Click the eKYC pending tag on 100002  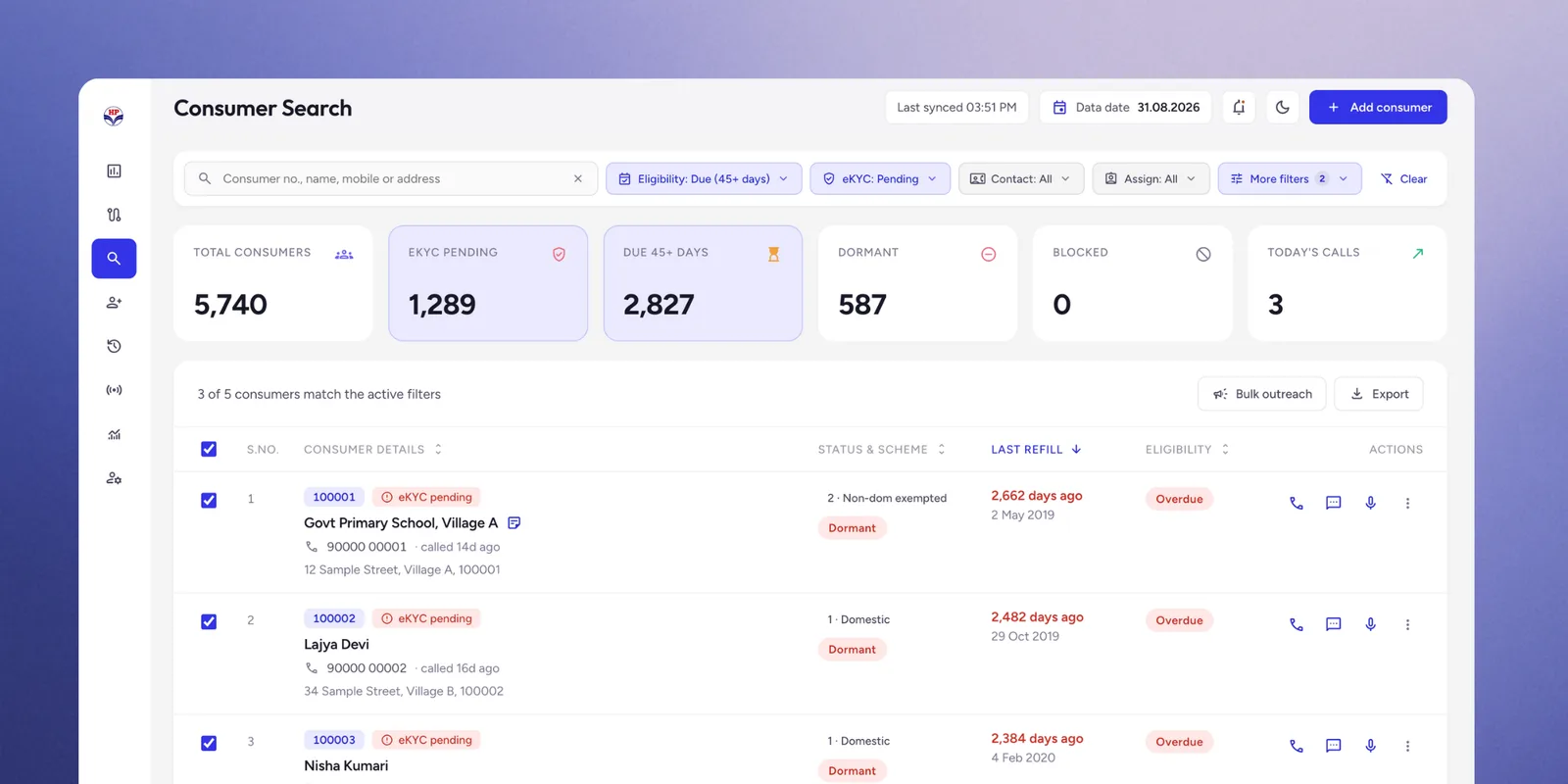pyautogui.click(x=426, y=618)
